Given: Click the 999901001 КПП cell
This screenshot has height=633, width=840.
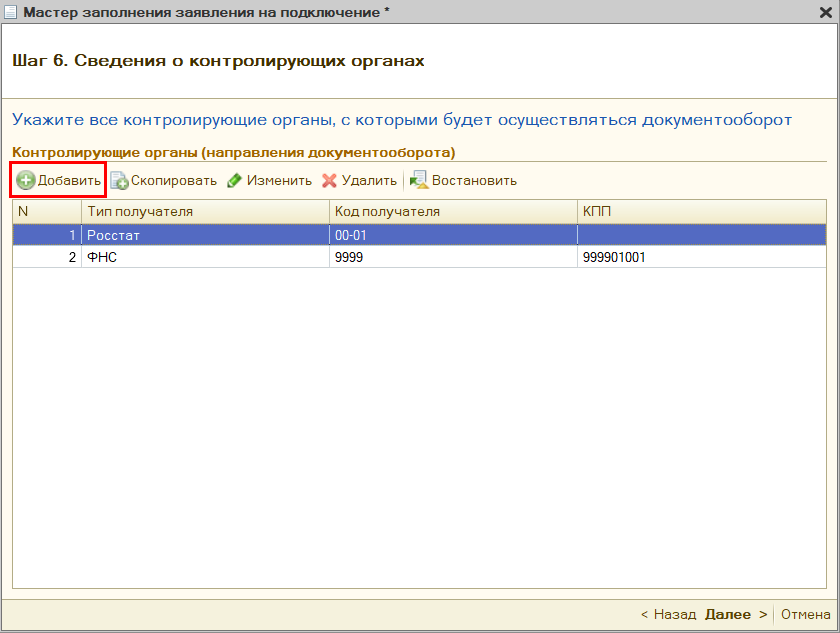Looking at the screenshot, I should [701, 257].
